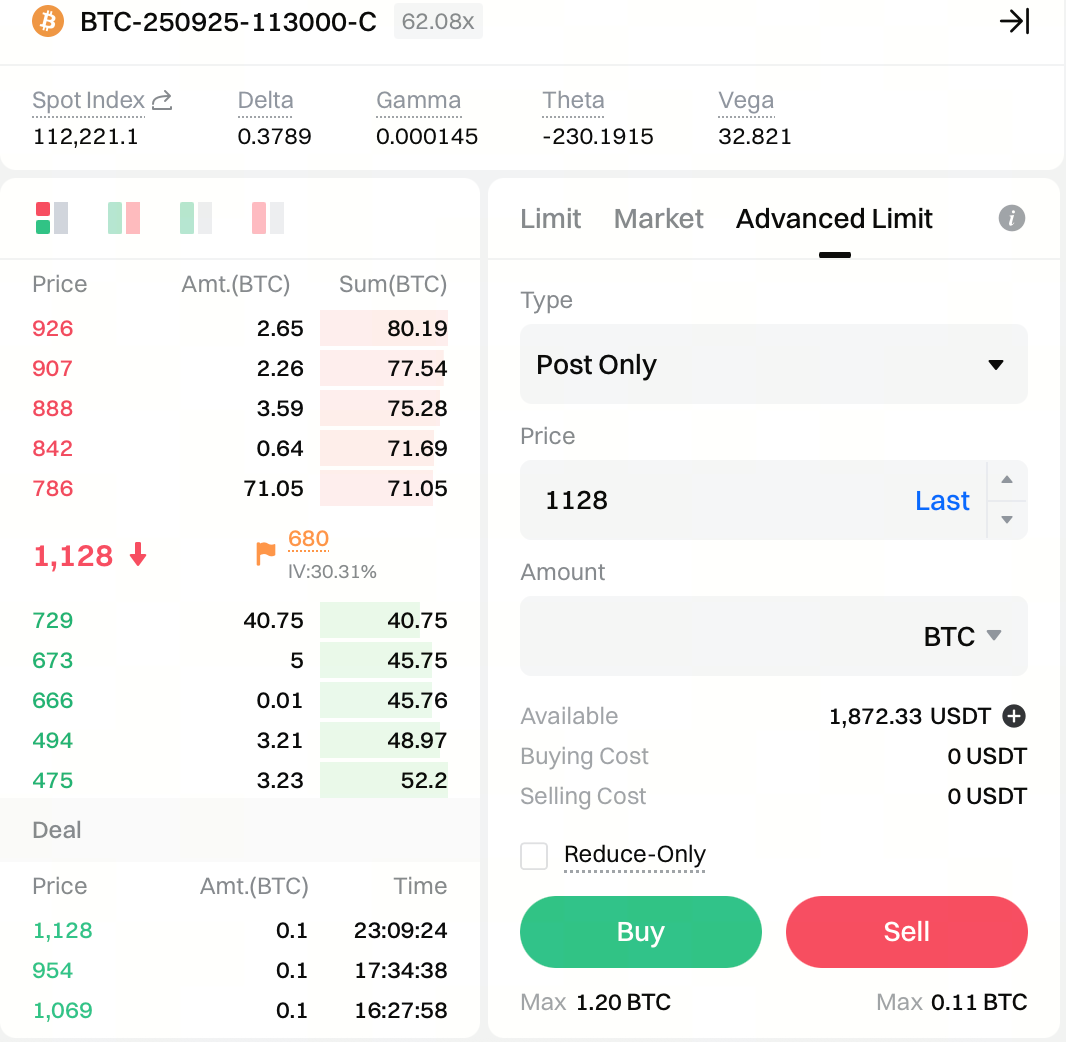Increase price with the up stepper arrow
This screenshot has height=1042, width=1066.
tap(1007, 481)
